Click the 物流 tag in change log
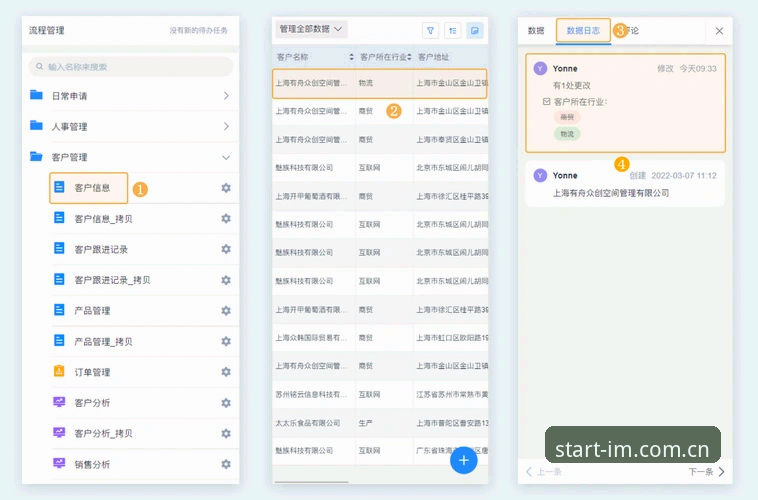758x500 pixels. pos(567,134)
